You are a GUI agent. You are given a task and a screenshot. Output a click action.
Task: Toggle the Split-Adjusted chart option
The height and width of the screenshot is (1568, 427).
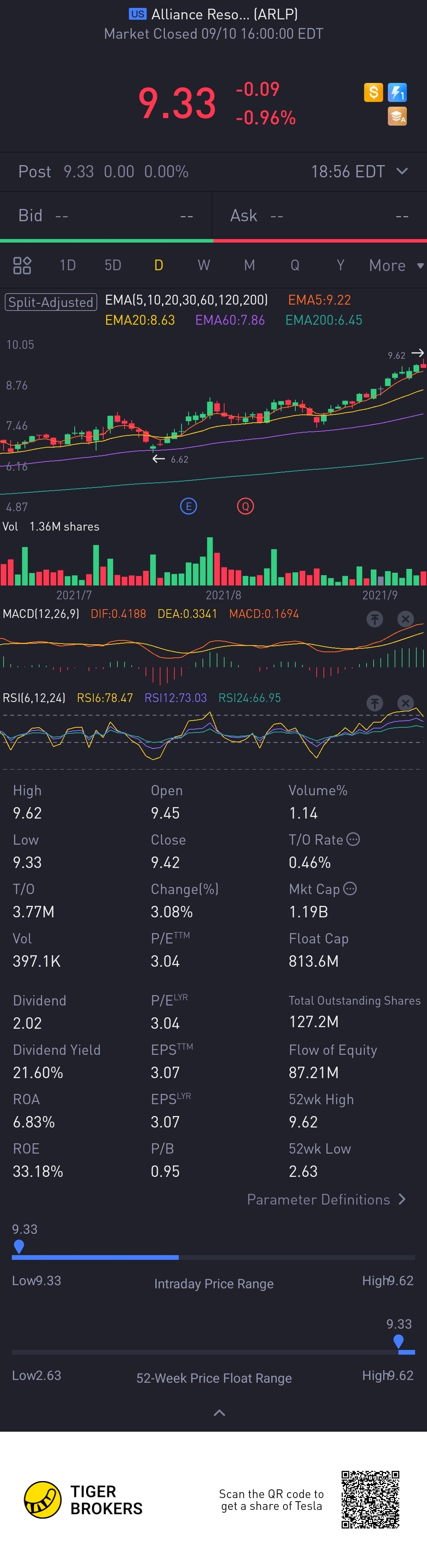51,302
